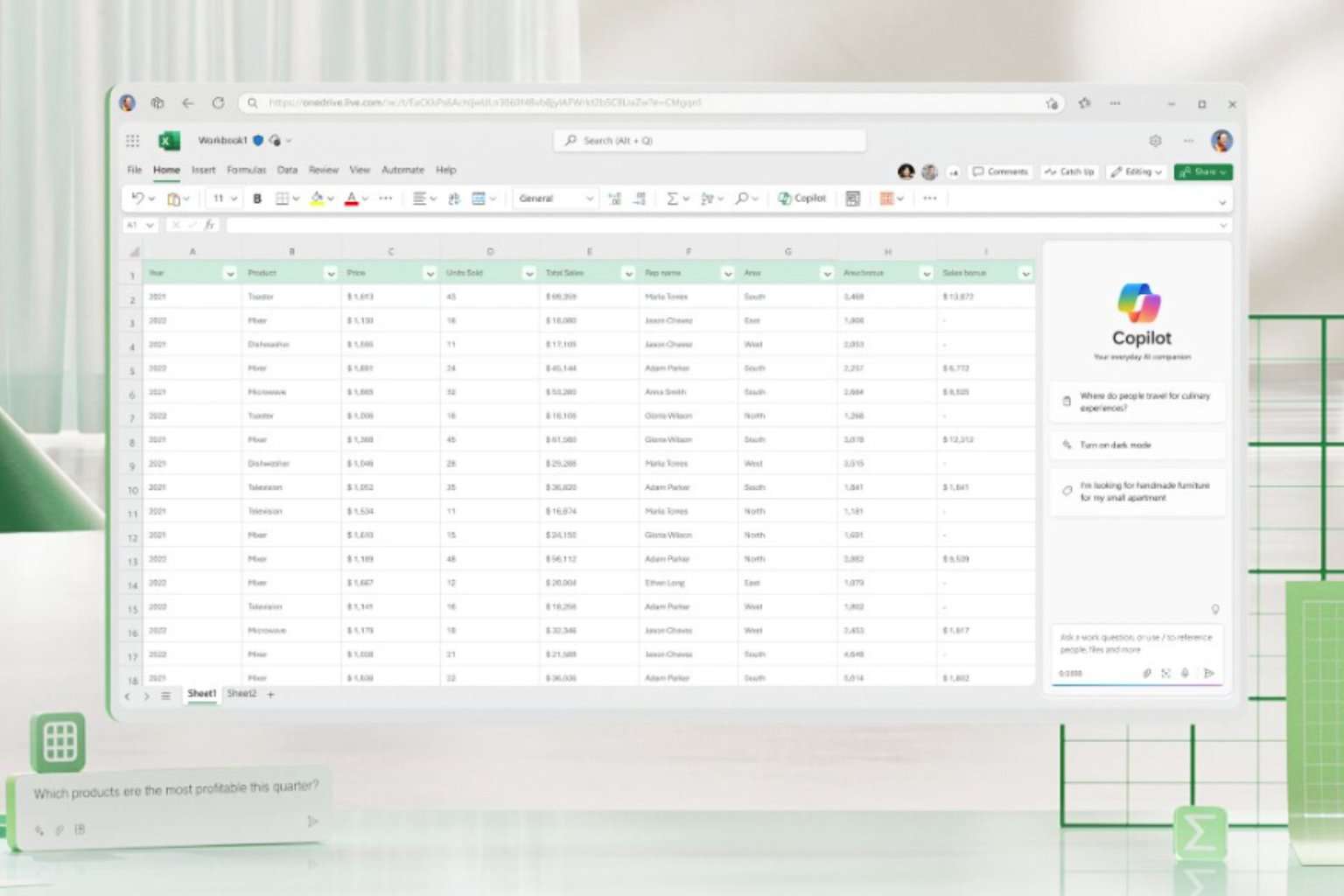Open the Sales bonus filter dropdown

(1025, 274)
